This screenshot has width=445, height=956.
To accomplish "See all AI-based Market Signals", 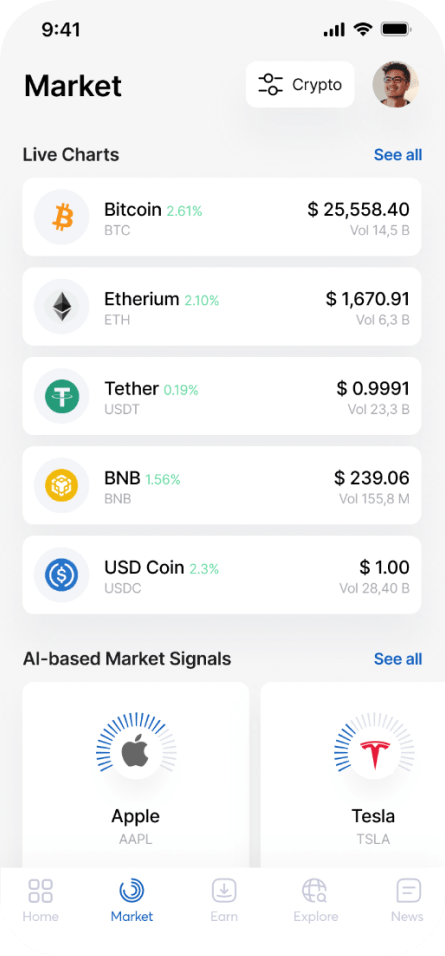I will (x=397, y=659).
